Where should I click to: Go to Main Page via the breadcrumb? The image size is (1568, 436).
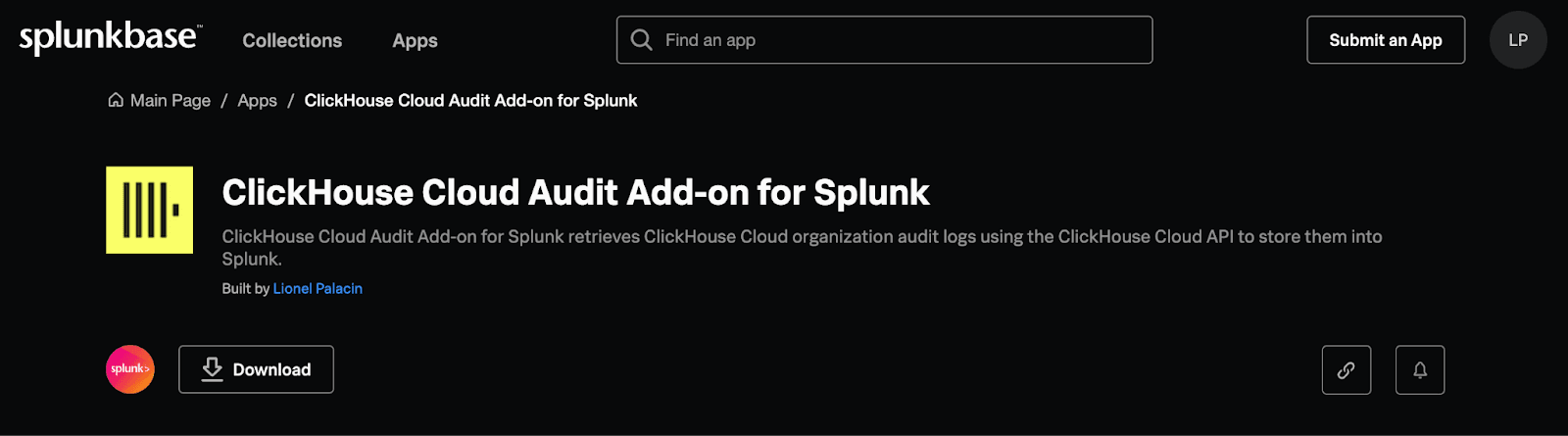(x=171, y=100)
